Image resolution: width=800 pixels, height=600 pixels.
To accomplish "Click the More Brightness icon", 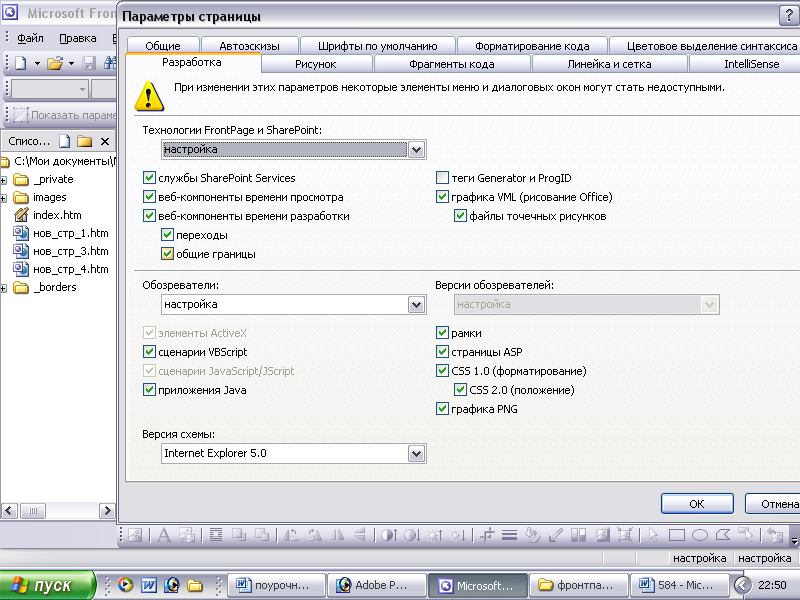I will 435,535.
